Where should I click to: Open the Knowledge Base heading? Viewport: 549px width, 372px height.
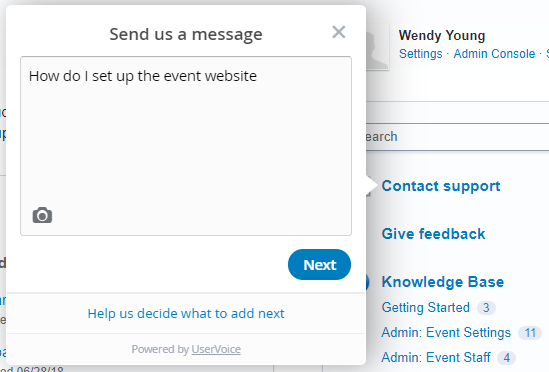[x=443, y=282]
